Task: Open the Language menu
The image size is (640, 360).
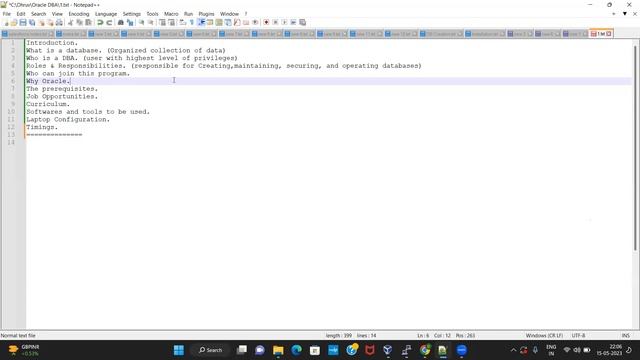Action: (x=106, y=14)
